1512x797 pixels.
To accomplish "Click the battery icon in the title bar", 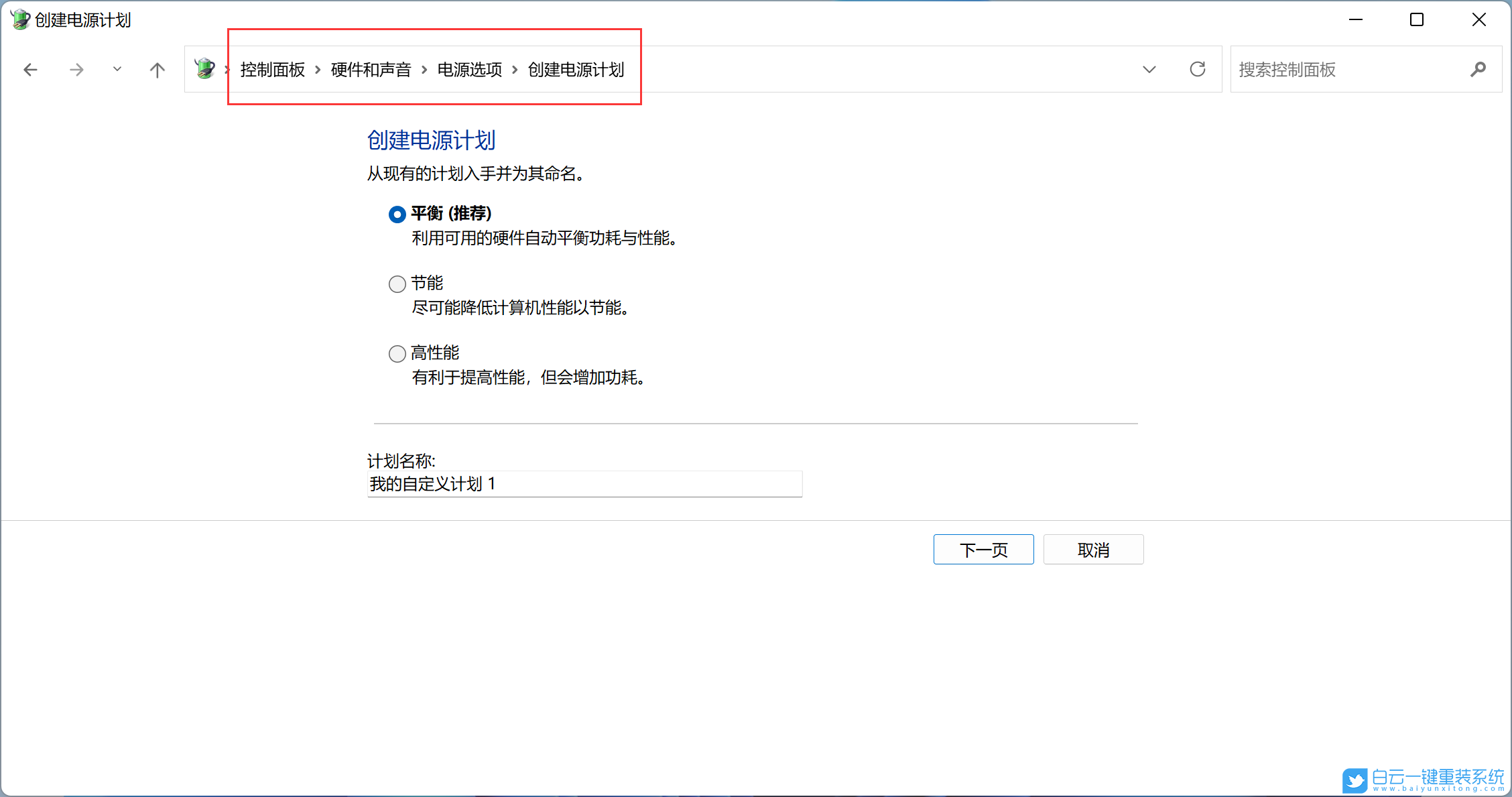I will (19, 19).
